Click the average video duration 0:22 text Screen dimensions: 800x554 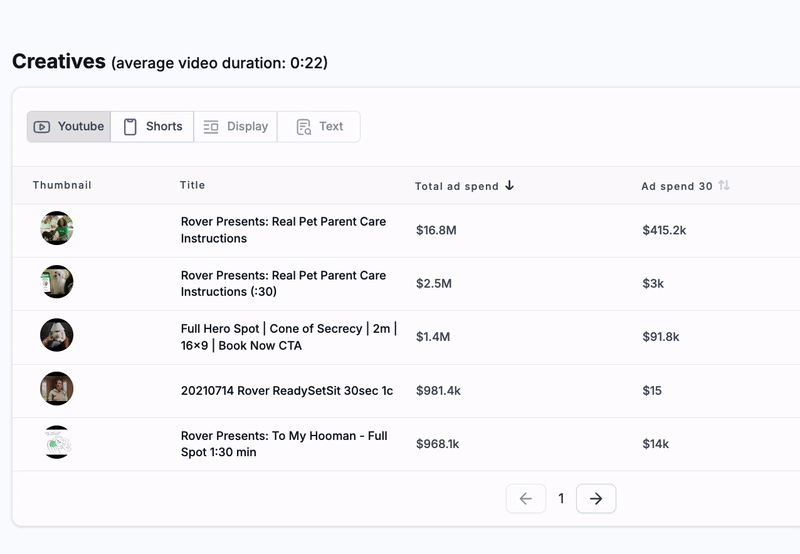219,63
